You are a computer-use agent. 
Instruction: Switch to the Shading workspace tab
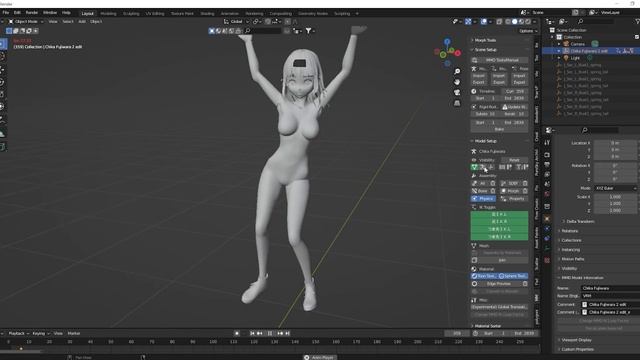[x=207, y=13]
